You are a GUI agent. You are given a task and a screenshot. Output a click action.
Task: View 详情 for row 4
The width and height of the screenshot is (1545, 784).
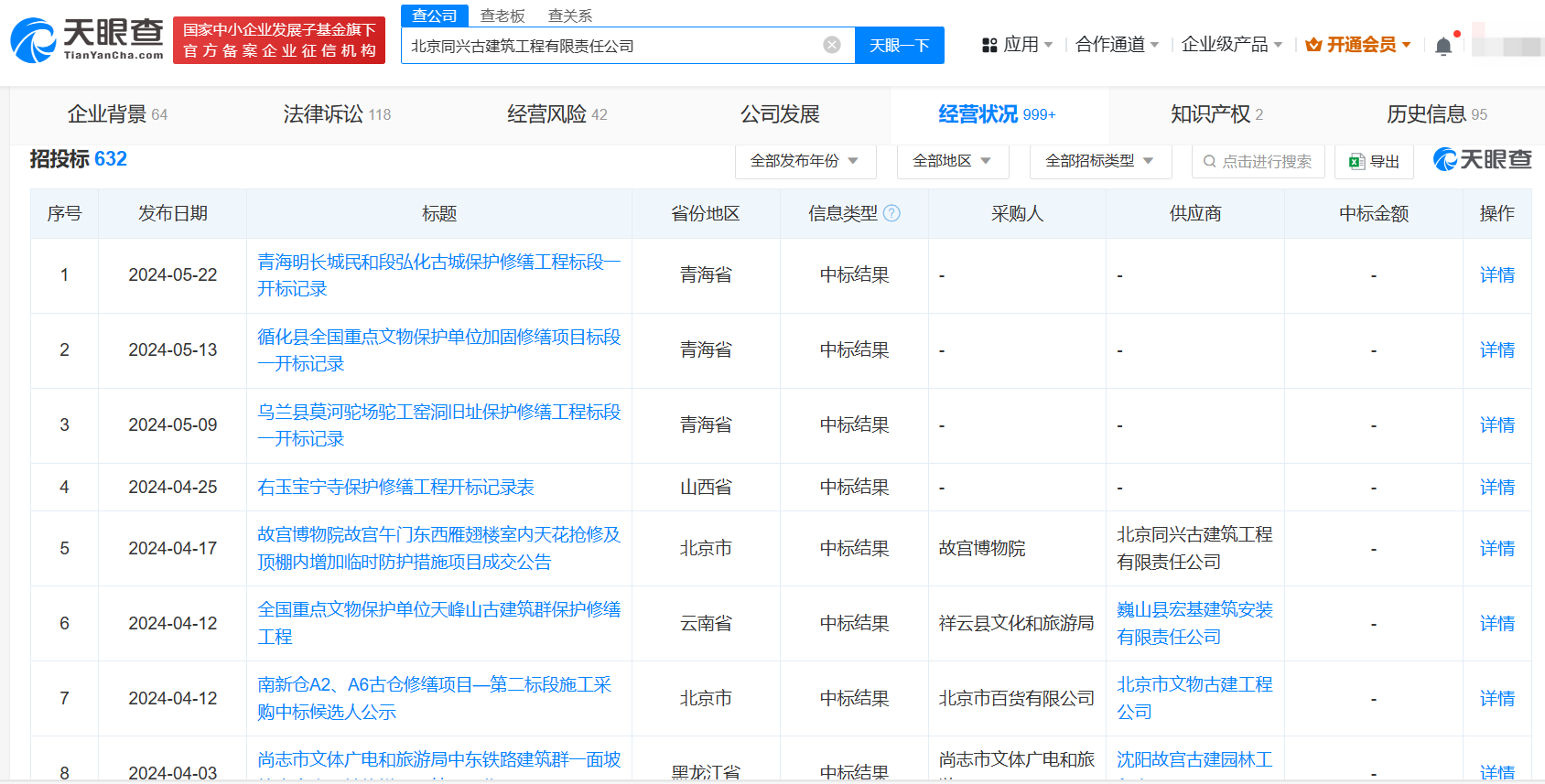pos(1497,488)
